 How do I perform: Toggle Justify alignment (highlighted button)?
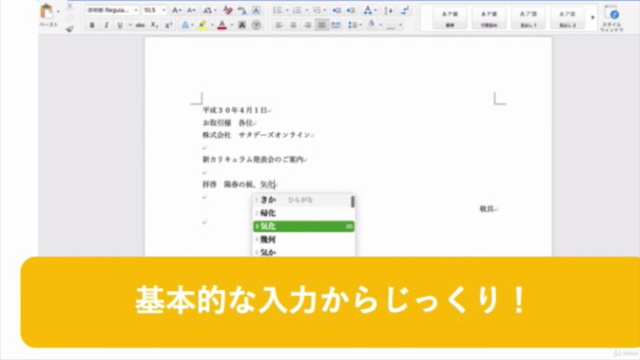click(322, 25)
